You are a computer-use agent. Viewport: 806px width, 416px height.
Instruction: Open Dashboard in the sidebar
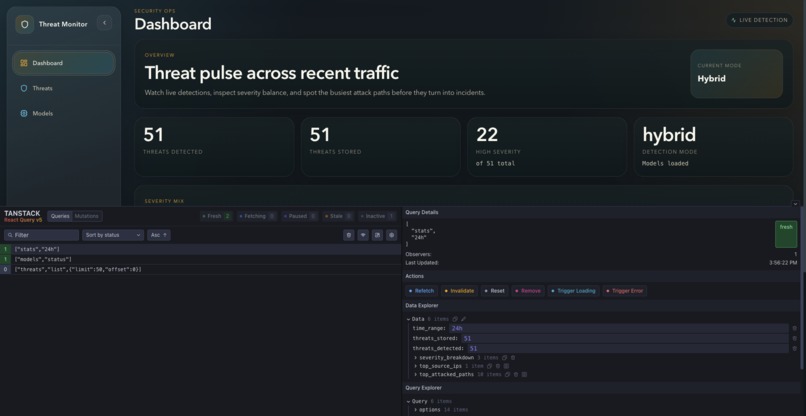tap(64, 63)
